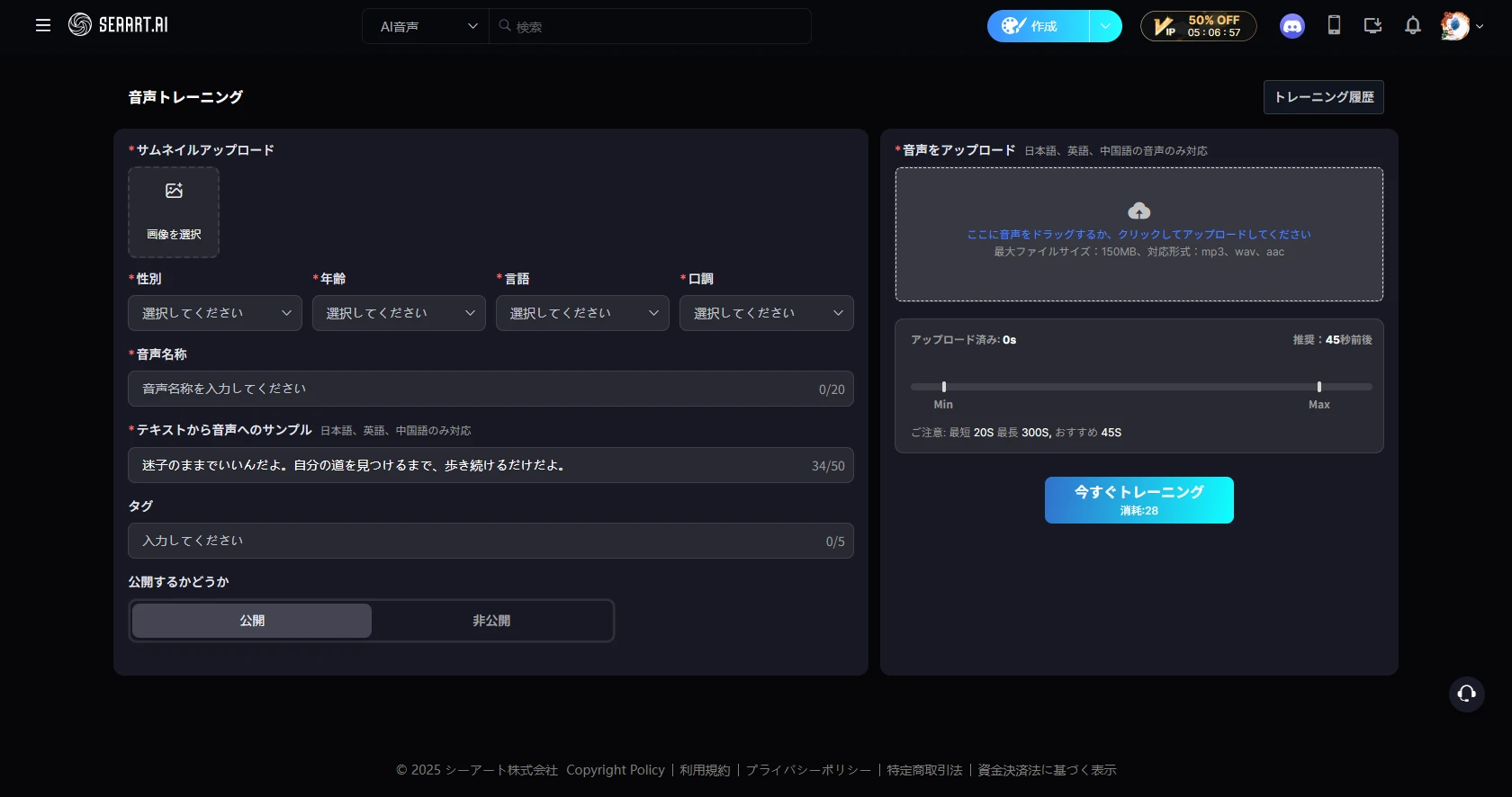Open the AI音声 category dropdown

[426, 27]
